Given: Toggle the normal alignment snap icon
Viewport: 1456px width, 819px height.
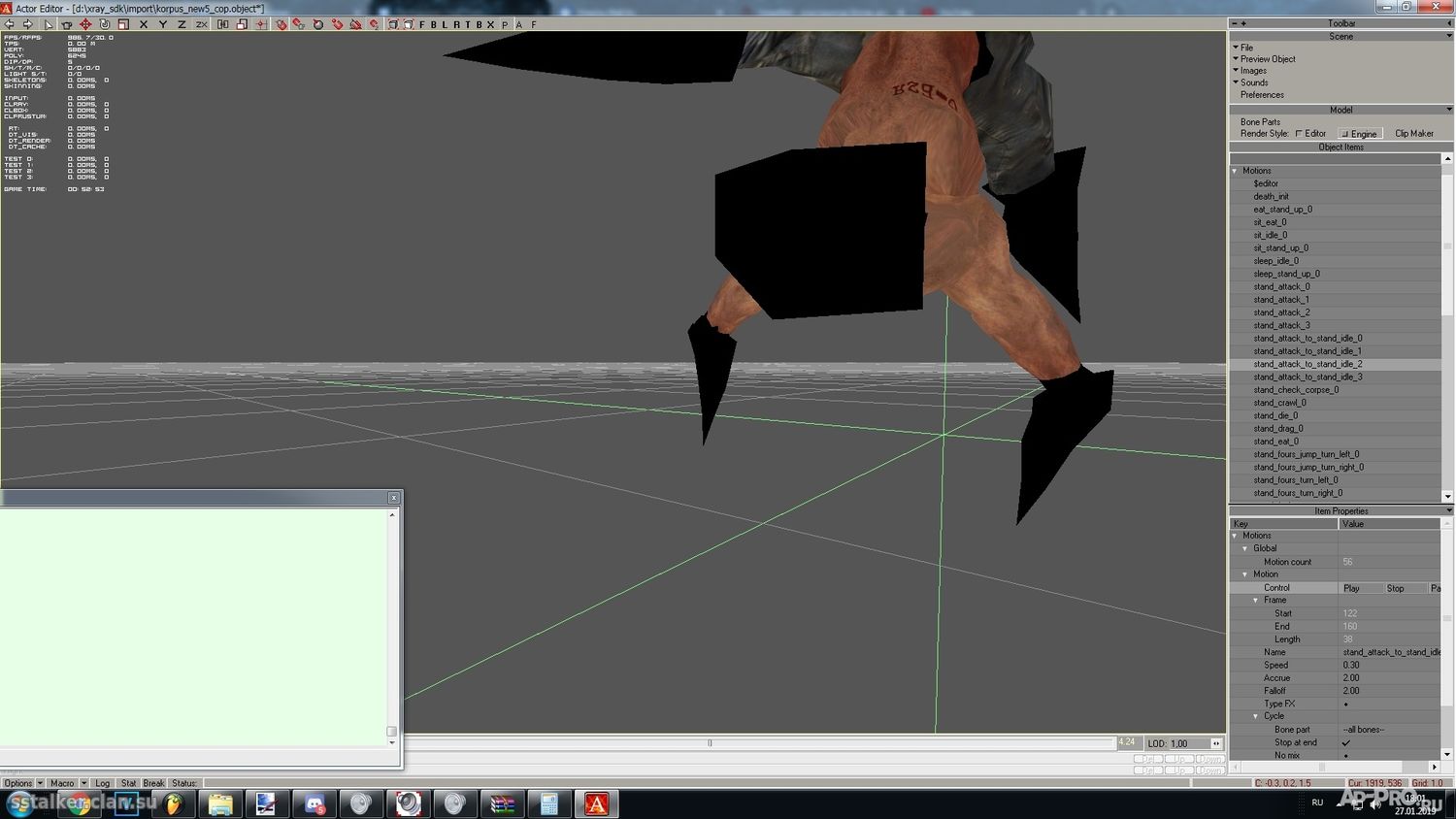Looking at the screenshot, I should [x=374, y=24].
